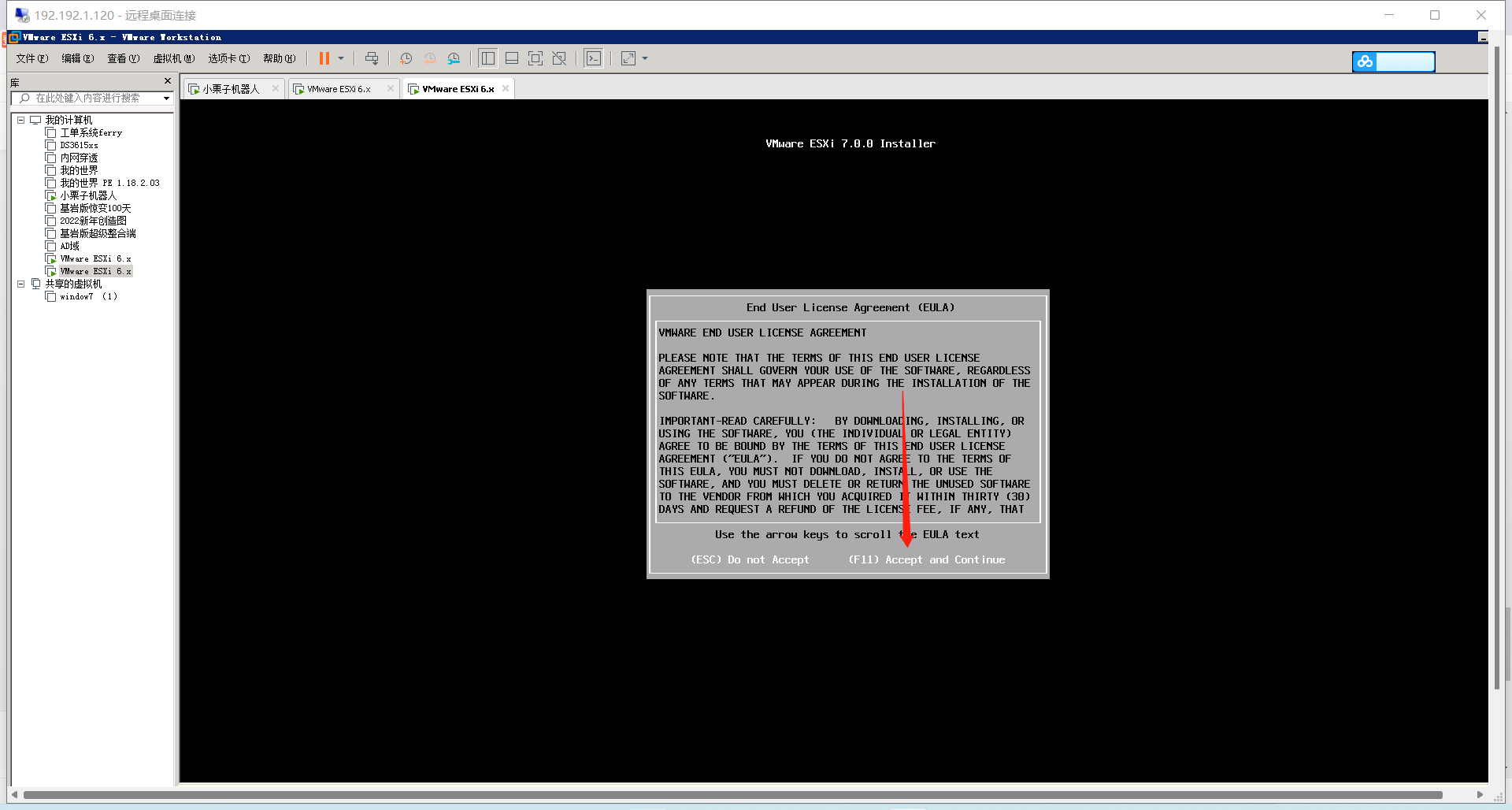
Task: Click the stretch guest display icon
Action: click(628, 58)
